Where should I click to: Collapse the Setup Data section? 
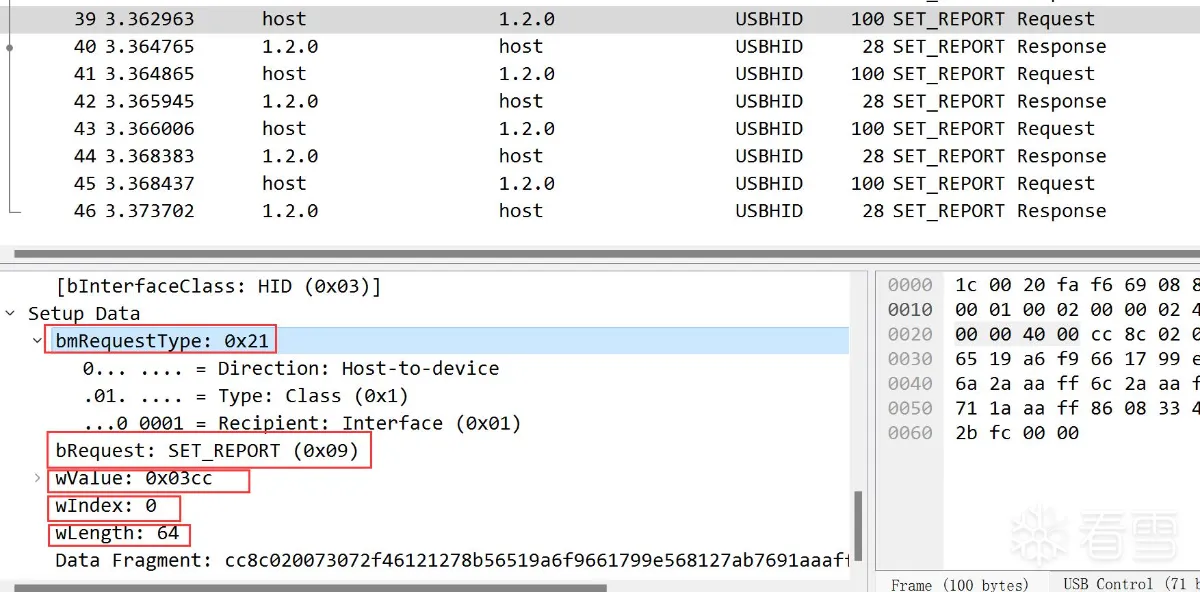click(x=11, y=314)
